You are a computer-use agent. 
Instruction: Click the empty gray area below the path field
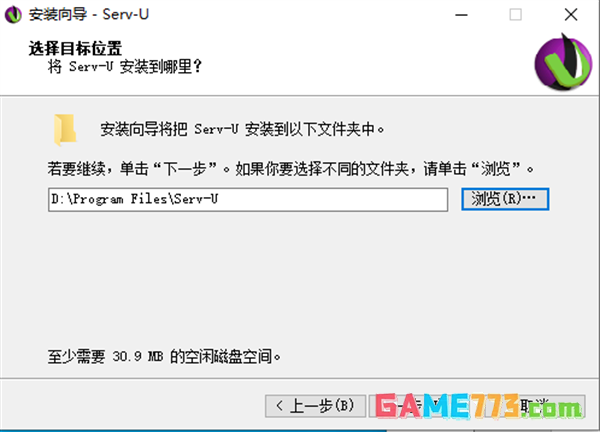298,279
